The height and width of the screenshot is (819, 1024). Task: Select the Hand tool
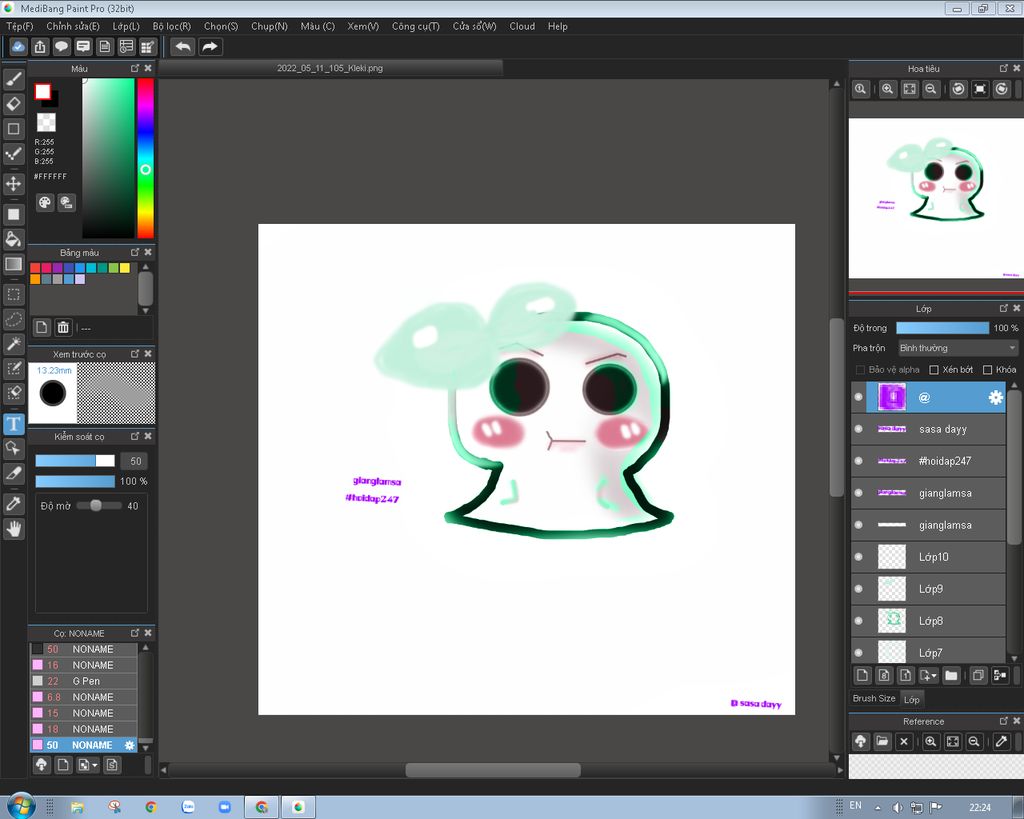coord(14,528)
